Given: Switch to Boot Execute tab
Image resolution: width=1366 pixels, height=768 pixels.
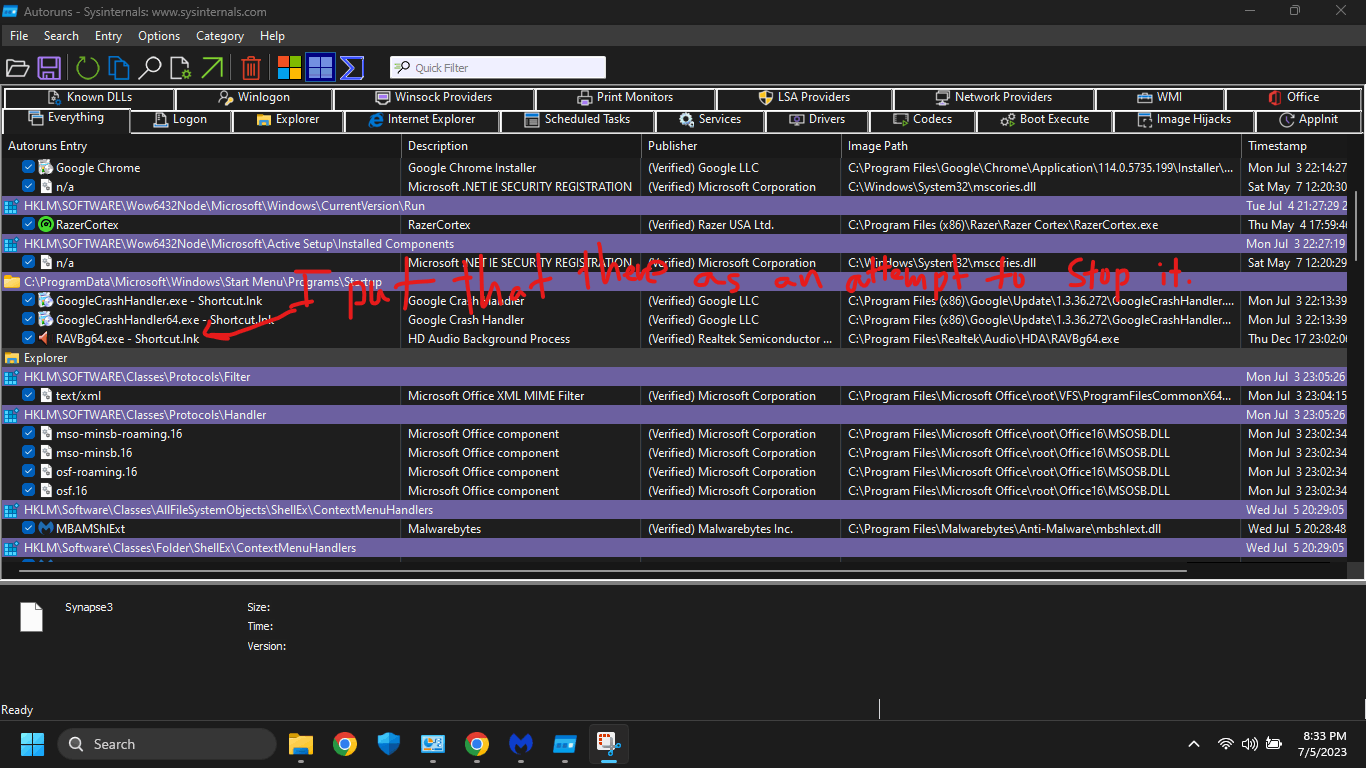Looking at the screenshot, I should 1045,119.
